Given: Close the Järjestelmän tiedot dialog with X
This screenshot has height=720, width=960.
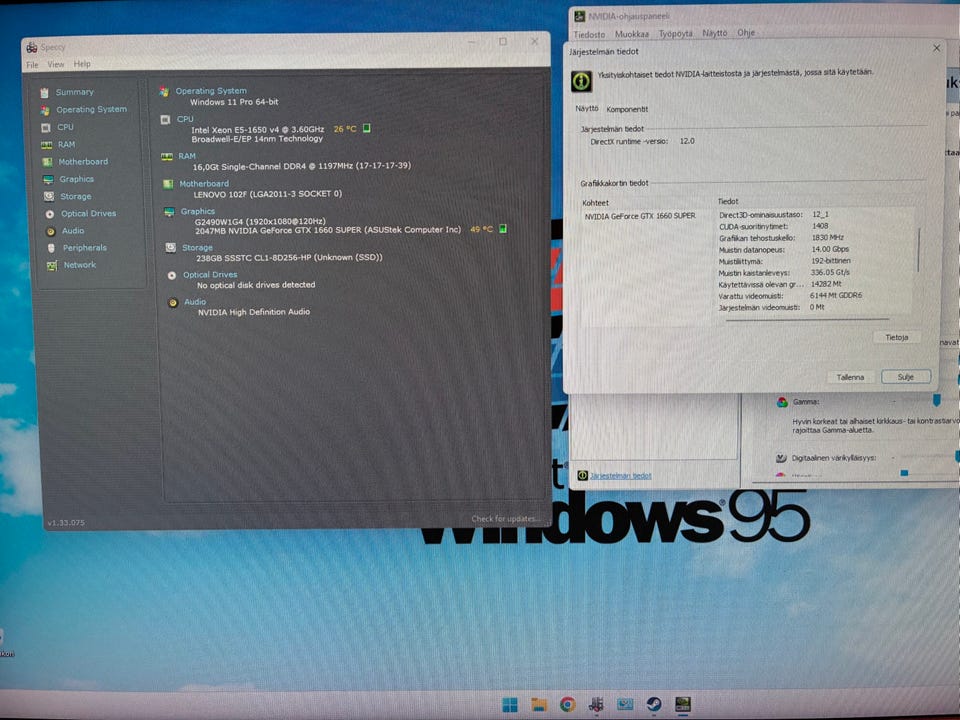Looking at the screenshot, I should coord(936,48).
